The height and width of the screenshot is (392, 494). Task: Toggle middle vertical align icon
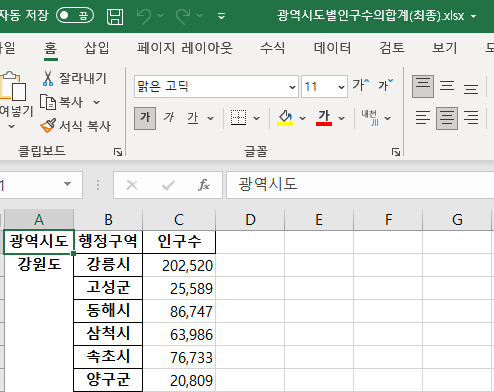pos(447,86)
